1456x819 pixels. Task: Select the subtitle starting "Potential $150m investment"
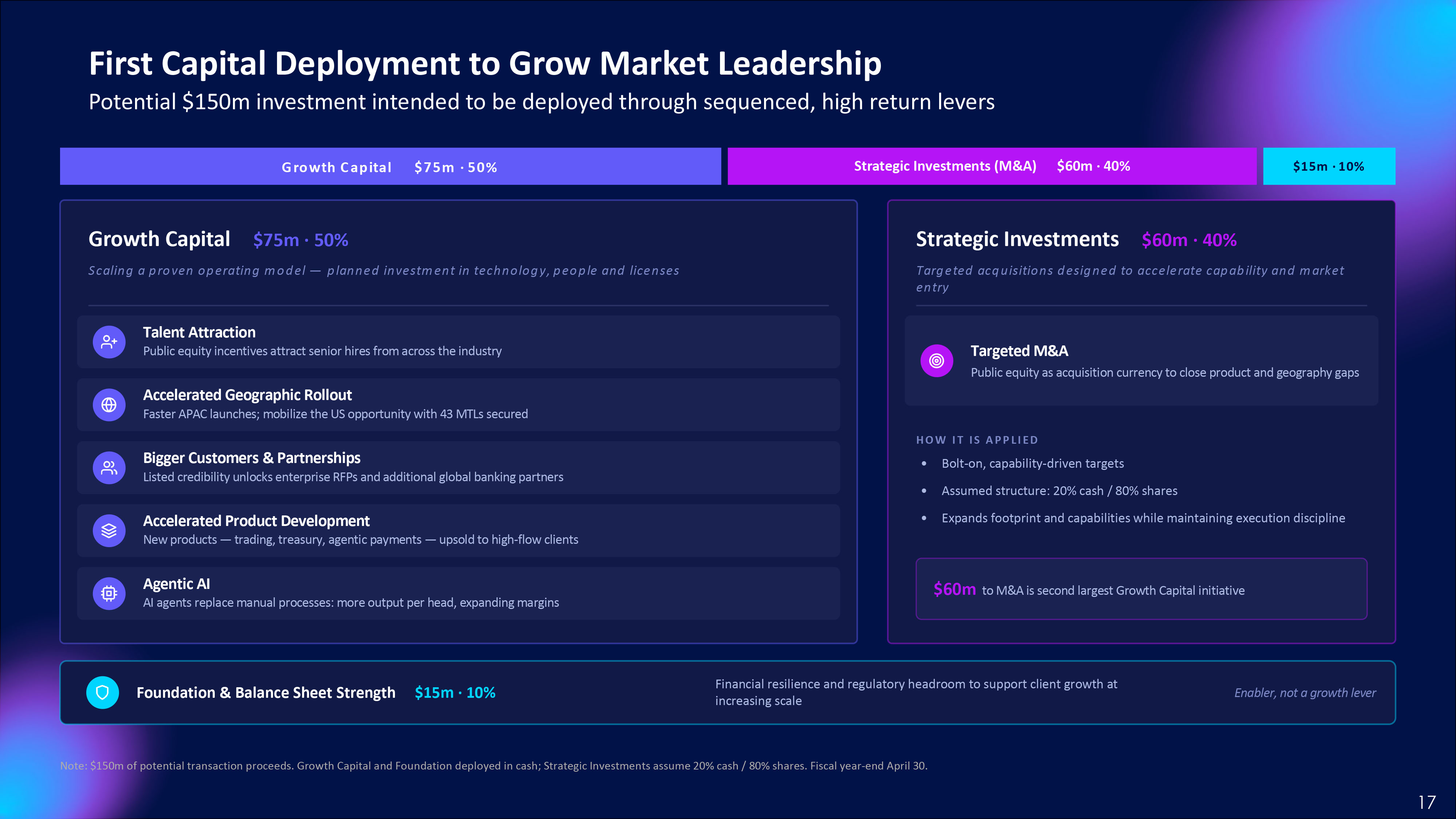542,102
